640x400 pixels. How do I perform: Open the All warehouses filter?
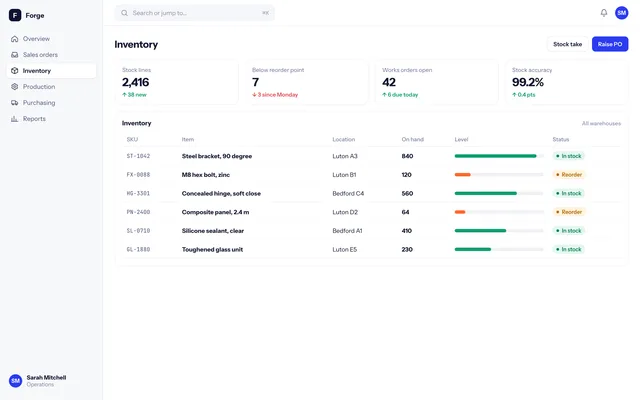[601, 123]
